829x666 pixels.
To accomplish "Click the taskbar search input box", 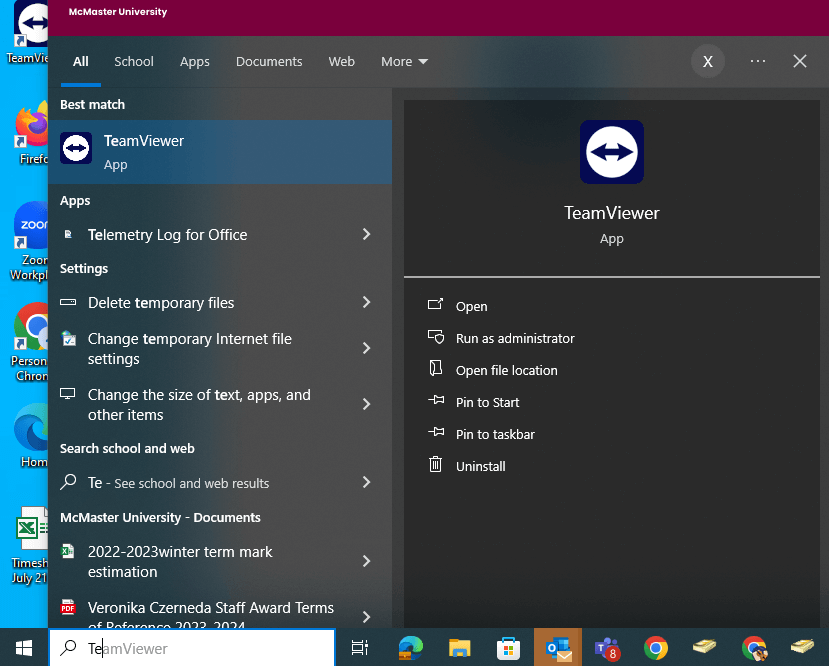I will pos(192,648).
